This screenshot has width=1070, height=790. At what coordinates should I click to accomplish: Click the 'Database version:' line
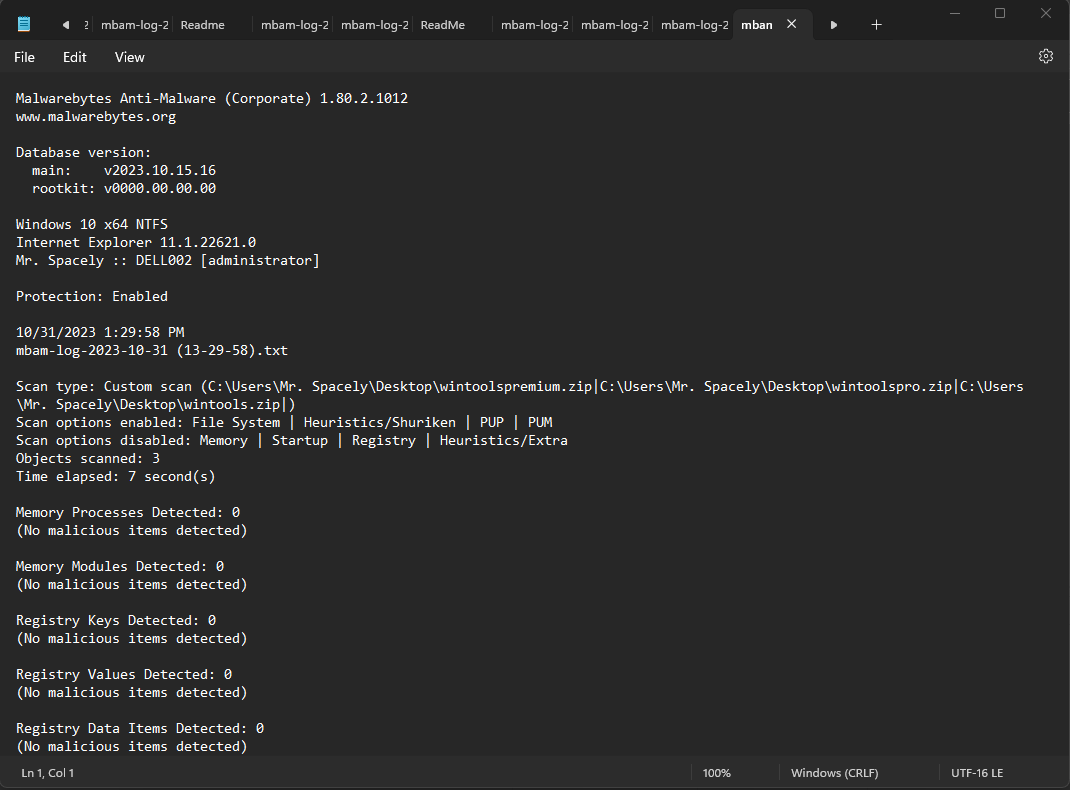coord(83,152)
